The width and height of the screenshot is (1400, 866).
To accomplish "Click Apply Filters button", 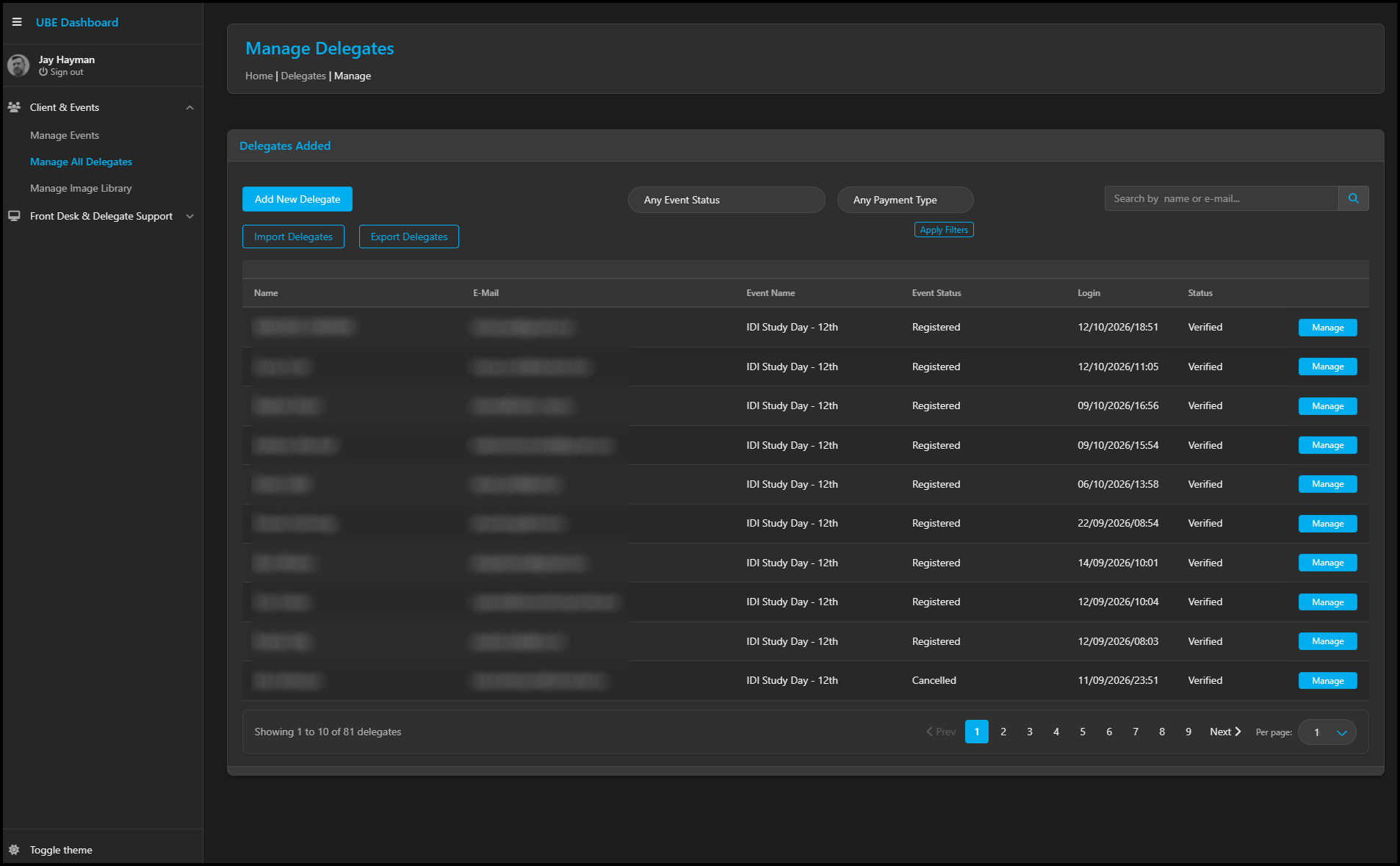I will [944, 230].
